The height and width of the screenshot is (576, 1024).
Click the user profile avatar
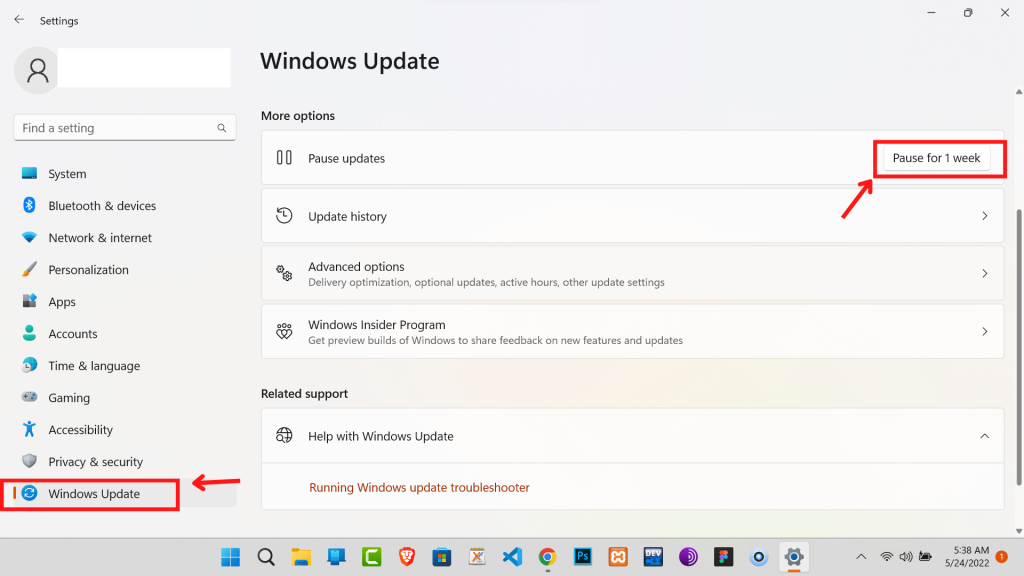coord(37,70)
